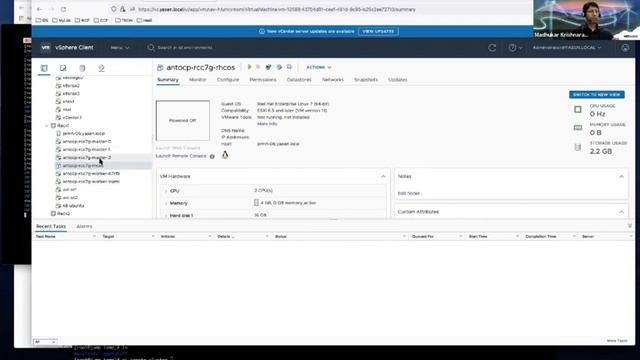This screenshot has height=360, width=640.
Task: Select the Rack2 tree node
Action: 63,214
